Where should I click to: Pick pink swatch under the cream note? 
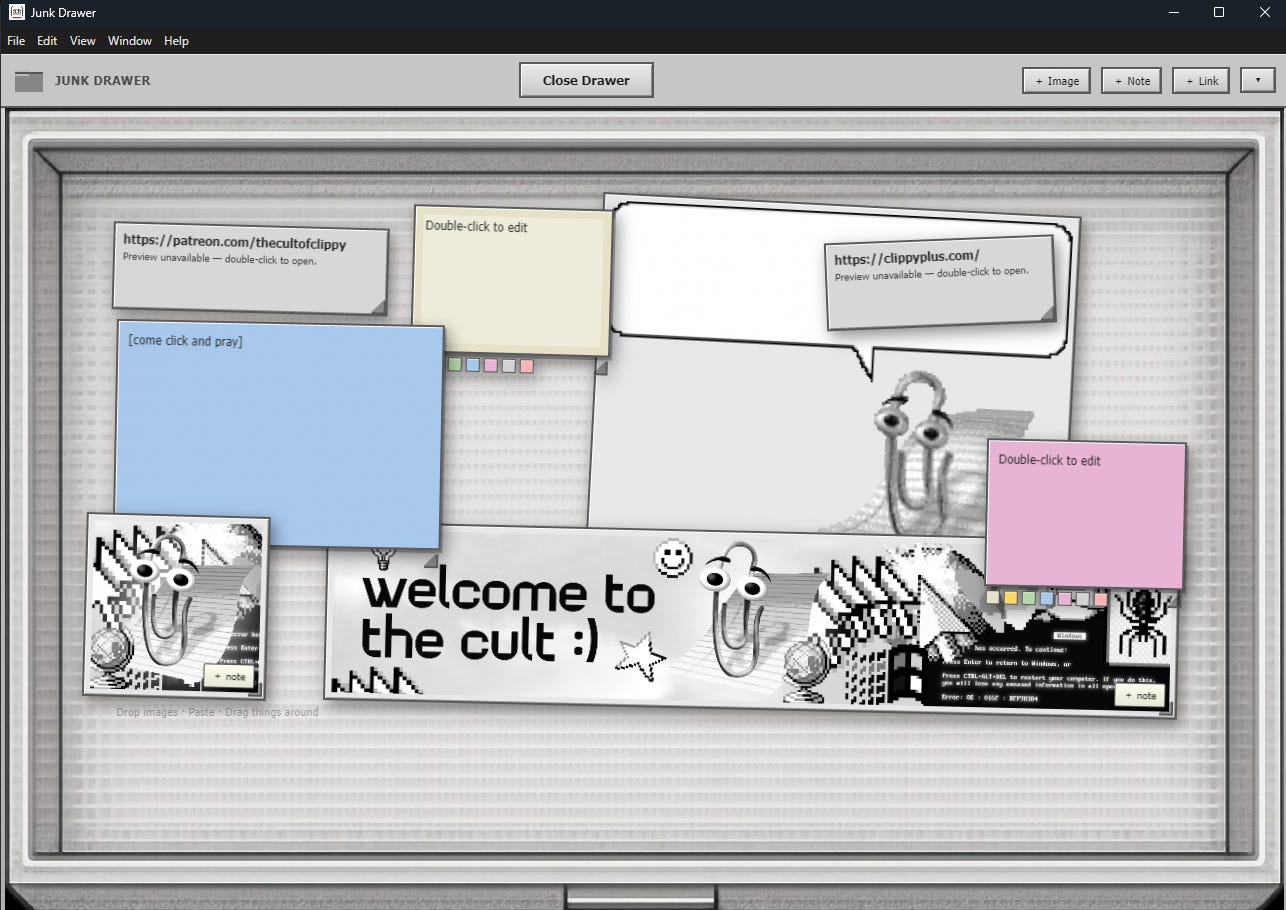491,366
